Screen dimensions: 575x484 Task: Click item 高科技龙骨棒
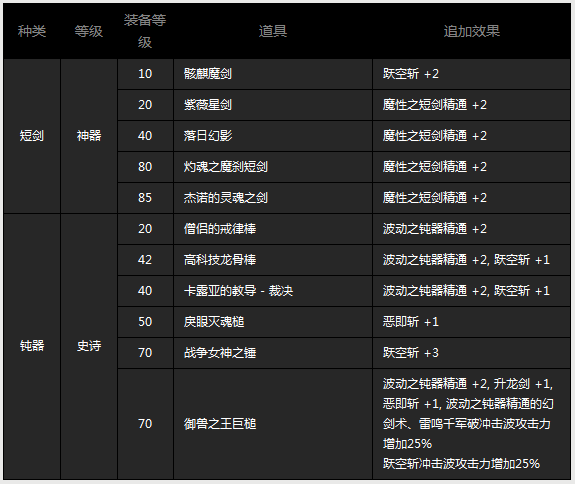(x=220, y=260)
